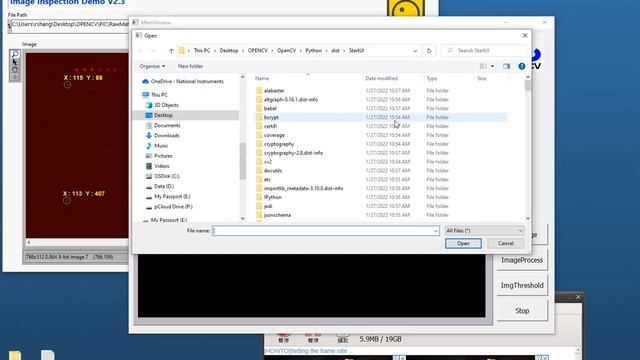Open pCloud Drive (P:)

(173, 207)
